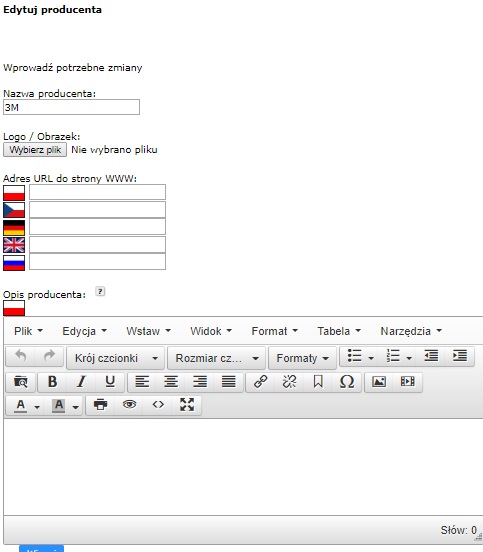Screen dimensions: 483x552
Task: Open the text color picker arrow
Action: (x=37, y=407)
